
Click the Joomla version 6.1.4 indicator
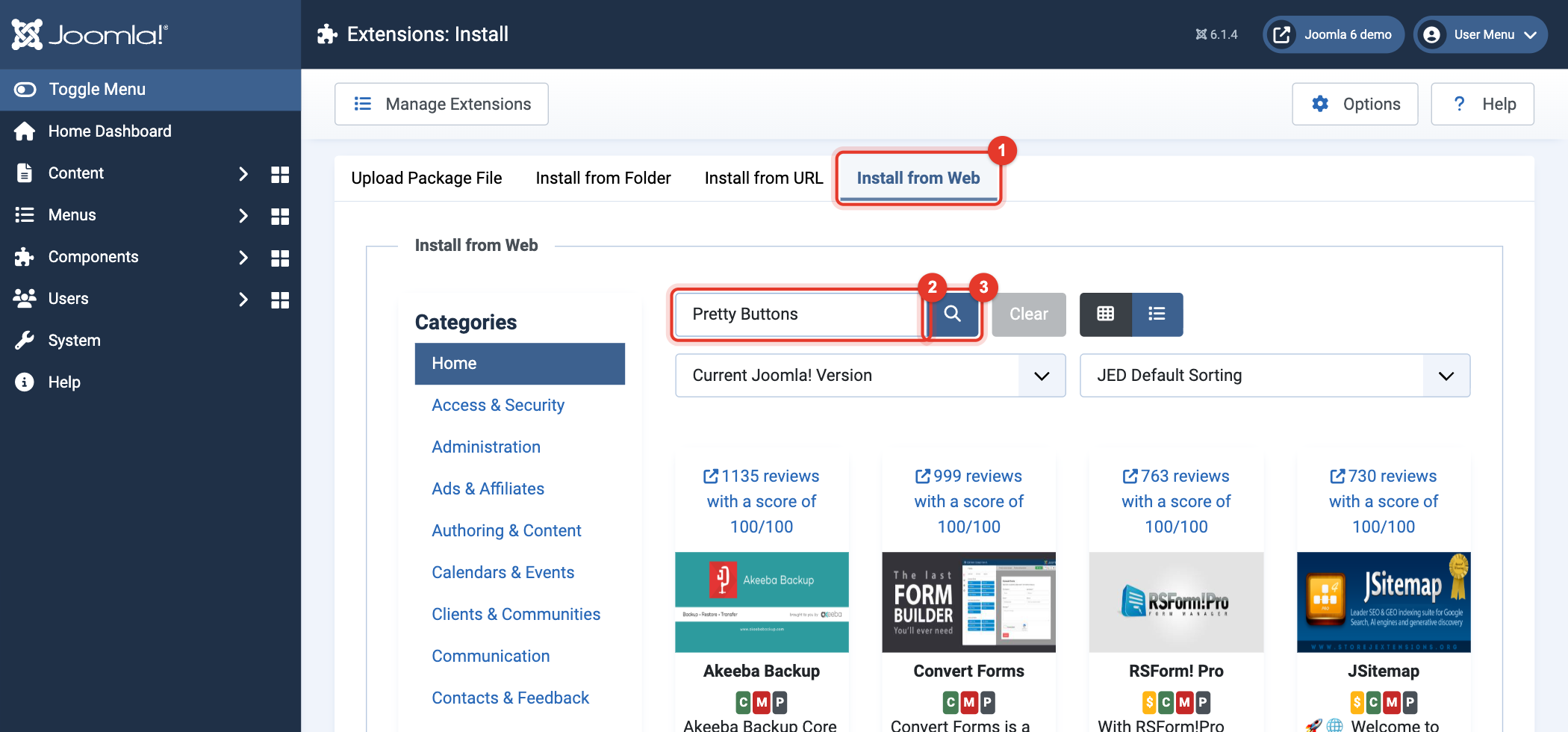tap(1216, 34)
